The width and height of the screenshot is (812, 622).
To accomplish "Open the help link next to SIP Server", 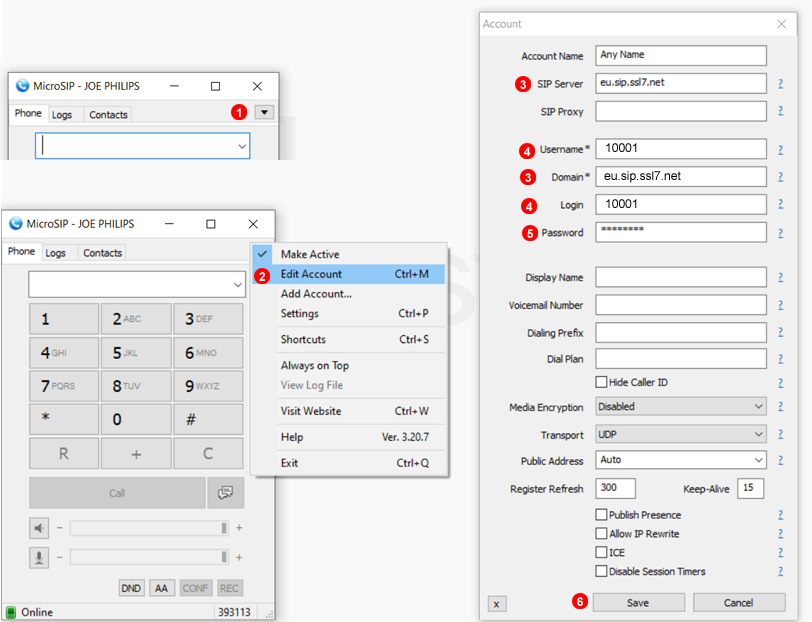I will pos(780,83).
